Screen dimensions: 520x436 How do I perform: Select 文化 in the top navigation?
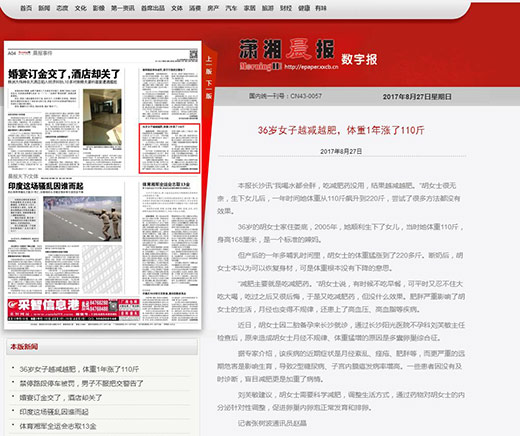tap(81, 8)
